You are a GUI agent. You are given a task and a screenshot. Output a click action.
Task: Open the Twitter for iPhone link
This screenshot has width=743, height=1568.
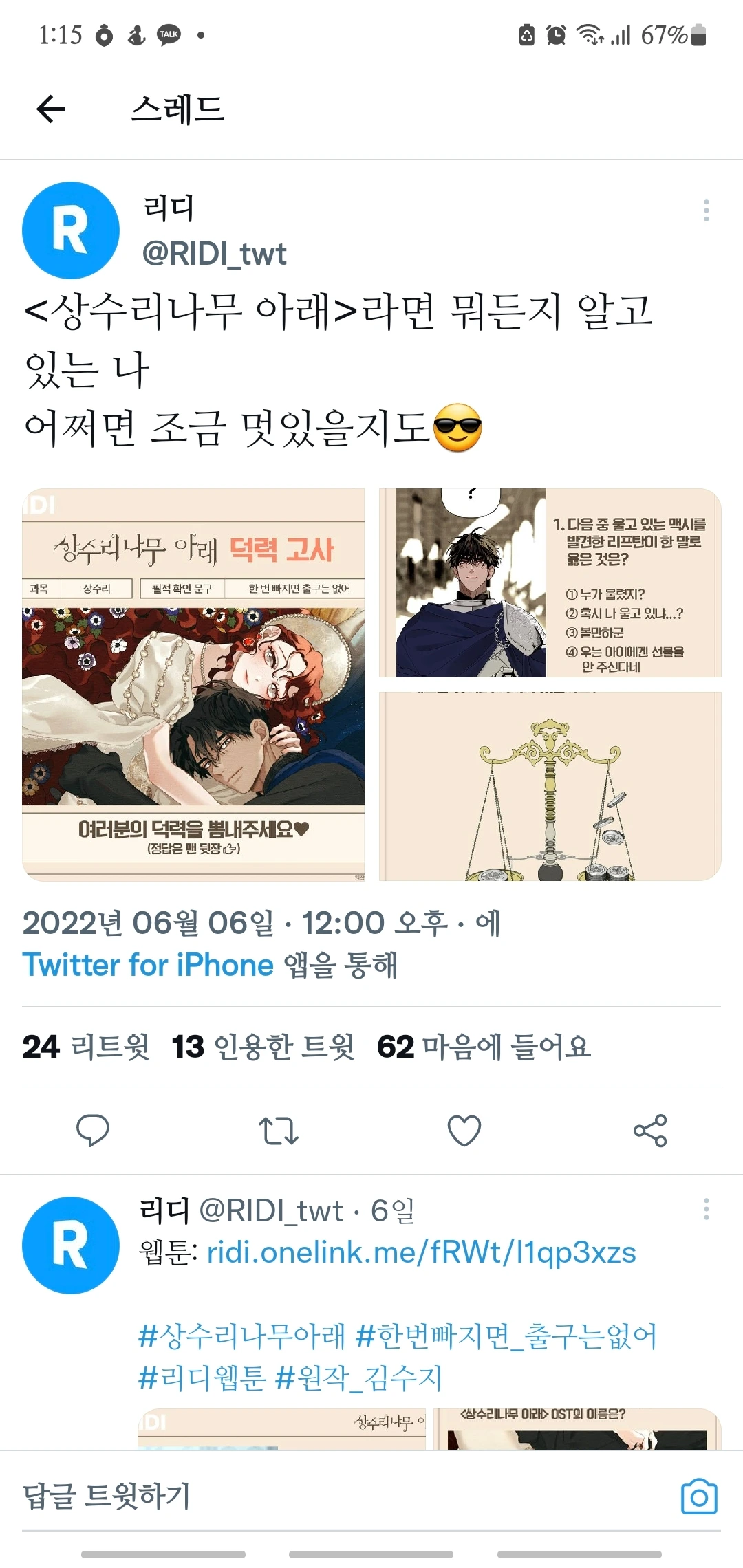click(x=148, y=964)
